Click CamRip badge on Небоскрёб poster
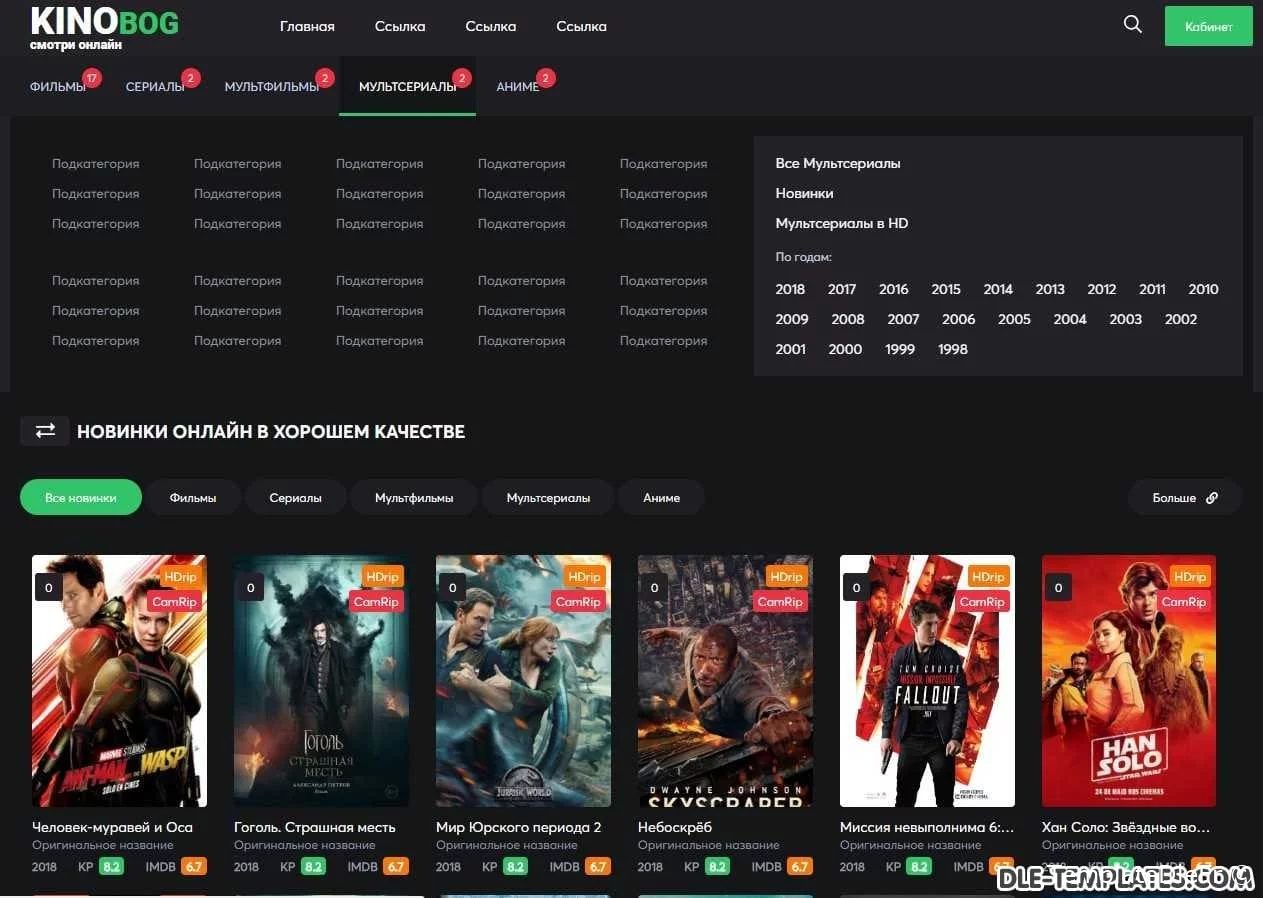The width and height of the screenshot is (1263, 898). tap(780, 602)
